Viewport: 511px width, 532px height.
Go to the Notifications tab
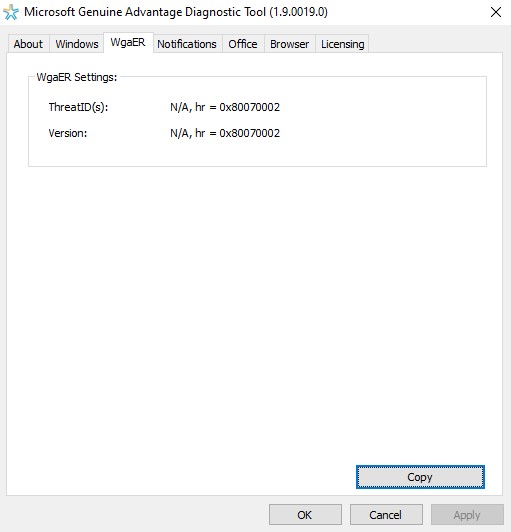[187, 44]
